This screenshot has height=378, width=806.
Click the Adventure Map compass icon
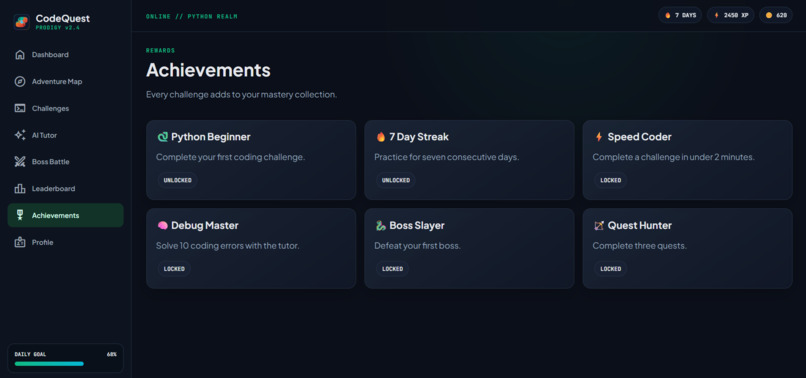coord(20,81)
